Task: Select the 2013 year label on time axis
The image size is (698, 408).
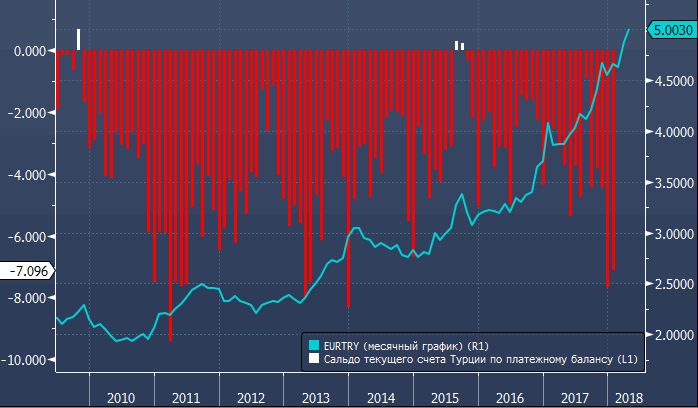Action: (x=316, y=397)
